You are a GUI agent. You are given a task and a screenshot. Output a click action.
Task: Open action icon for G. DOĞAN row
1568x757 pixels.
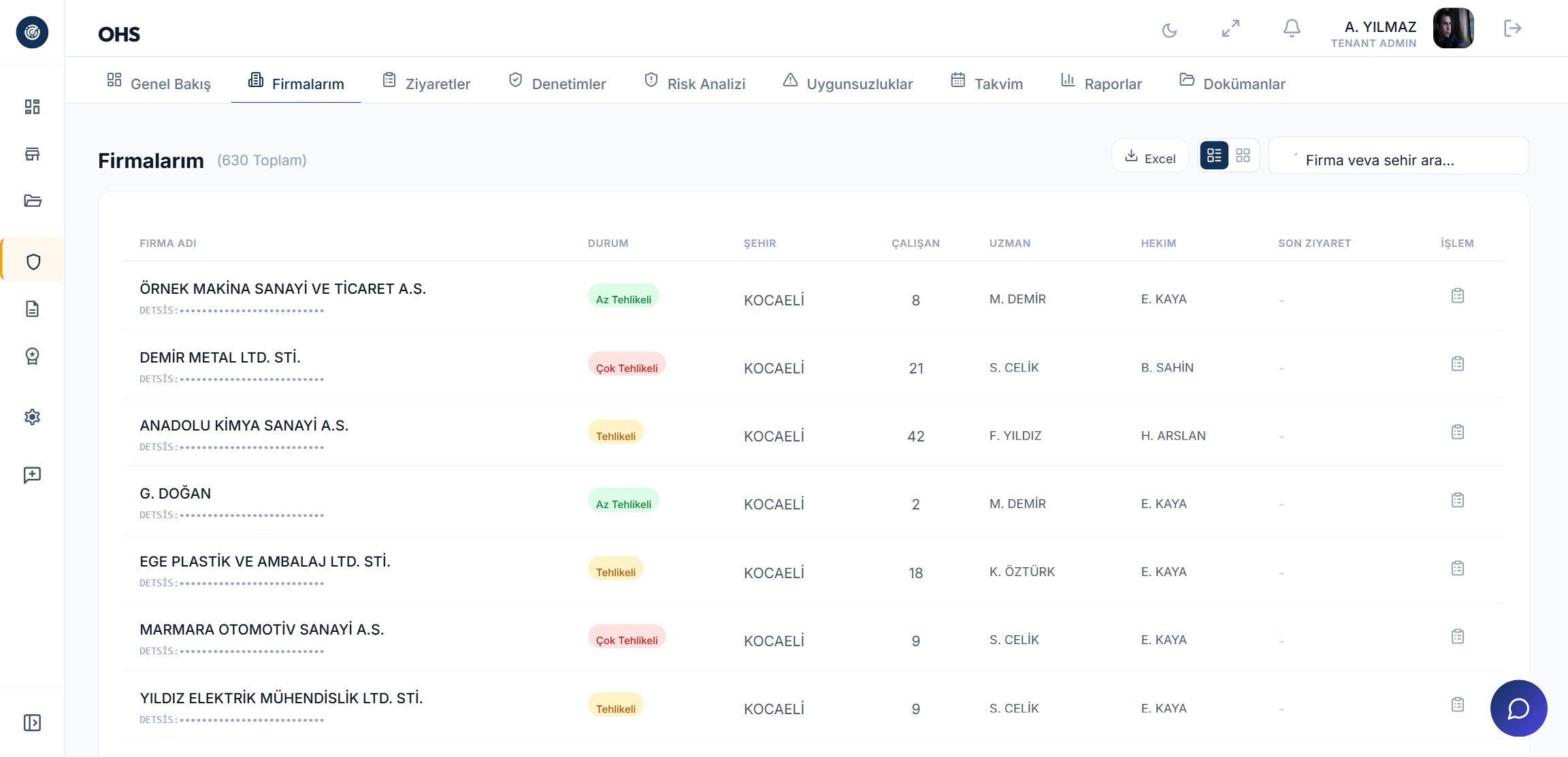pyautogui.click(x=1457, y=500)
